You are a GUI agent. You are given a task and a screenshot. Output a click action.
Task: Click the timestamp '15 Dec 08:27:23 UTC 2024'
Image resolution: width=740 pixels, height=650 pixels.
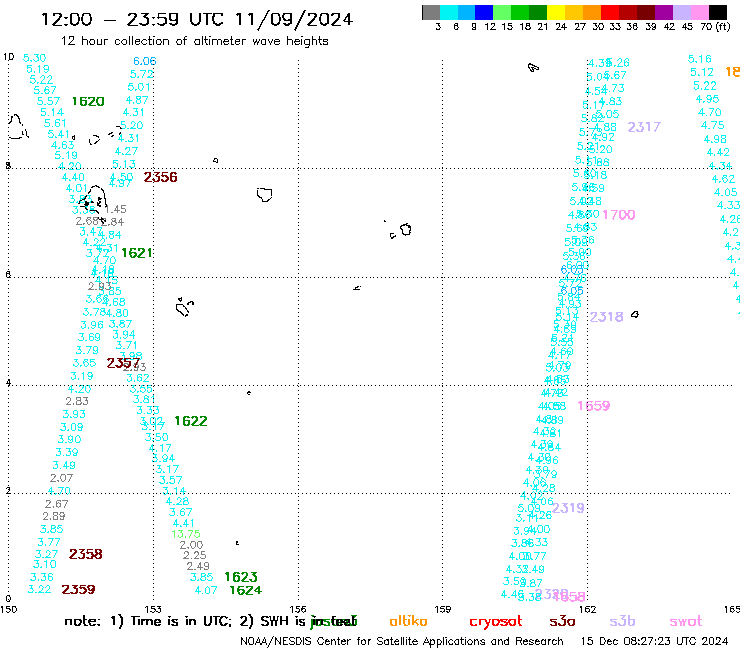(655, 642)
